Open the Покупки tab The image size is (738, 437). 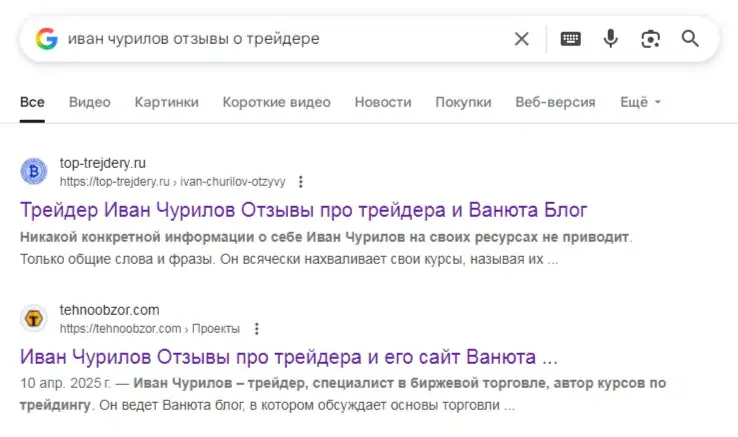click(x=463, y=102)
